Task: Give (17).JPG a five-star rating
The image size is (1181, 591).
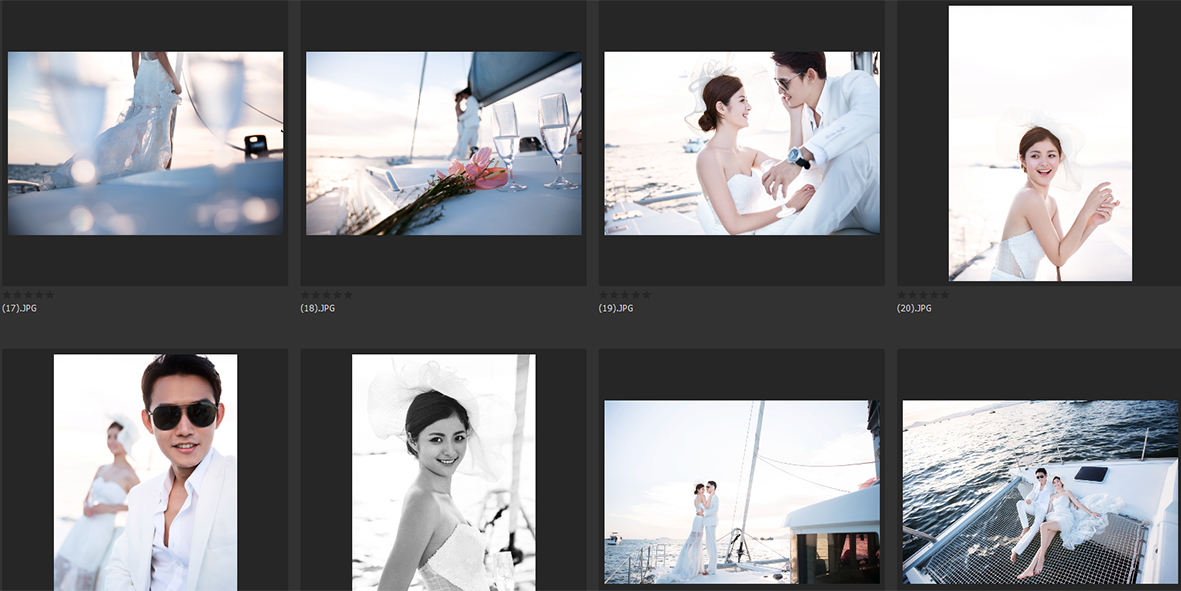Action: [x=50, y=295]
